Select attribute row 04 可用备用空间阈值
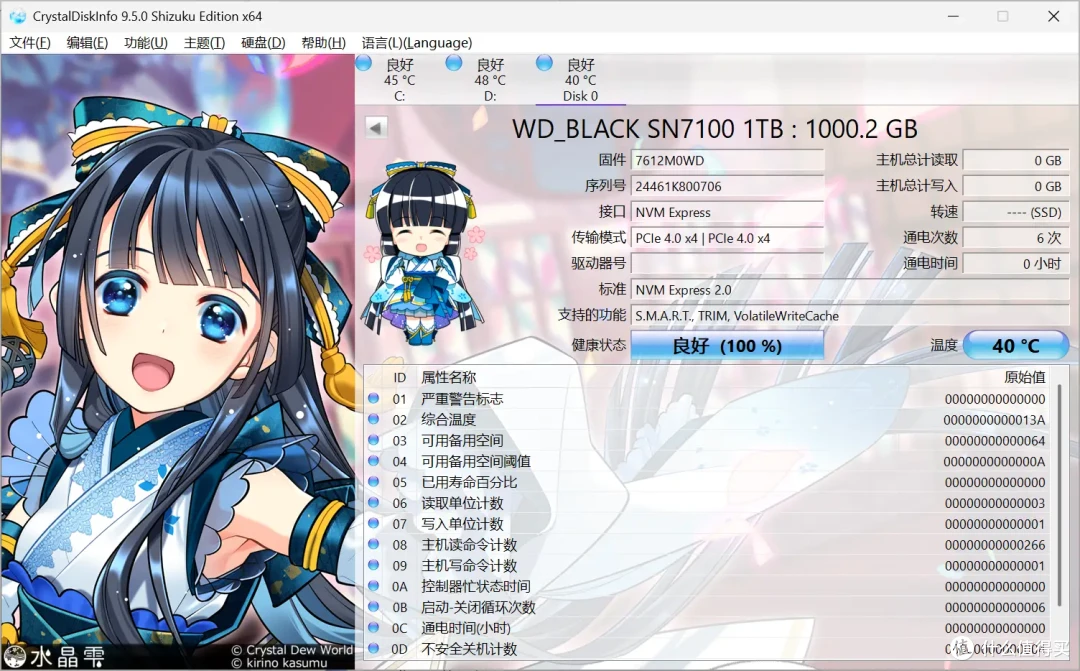The height and width of the screenshot is (671, 1080). 707,462
